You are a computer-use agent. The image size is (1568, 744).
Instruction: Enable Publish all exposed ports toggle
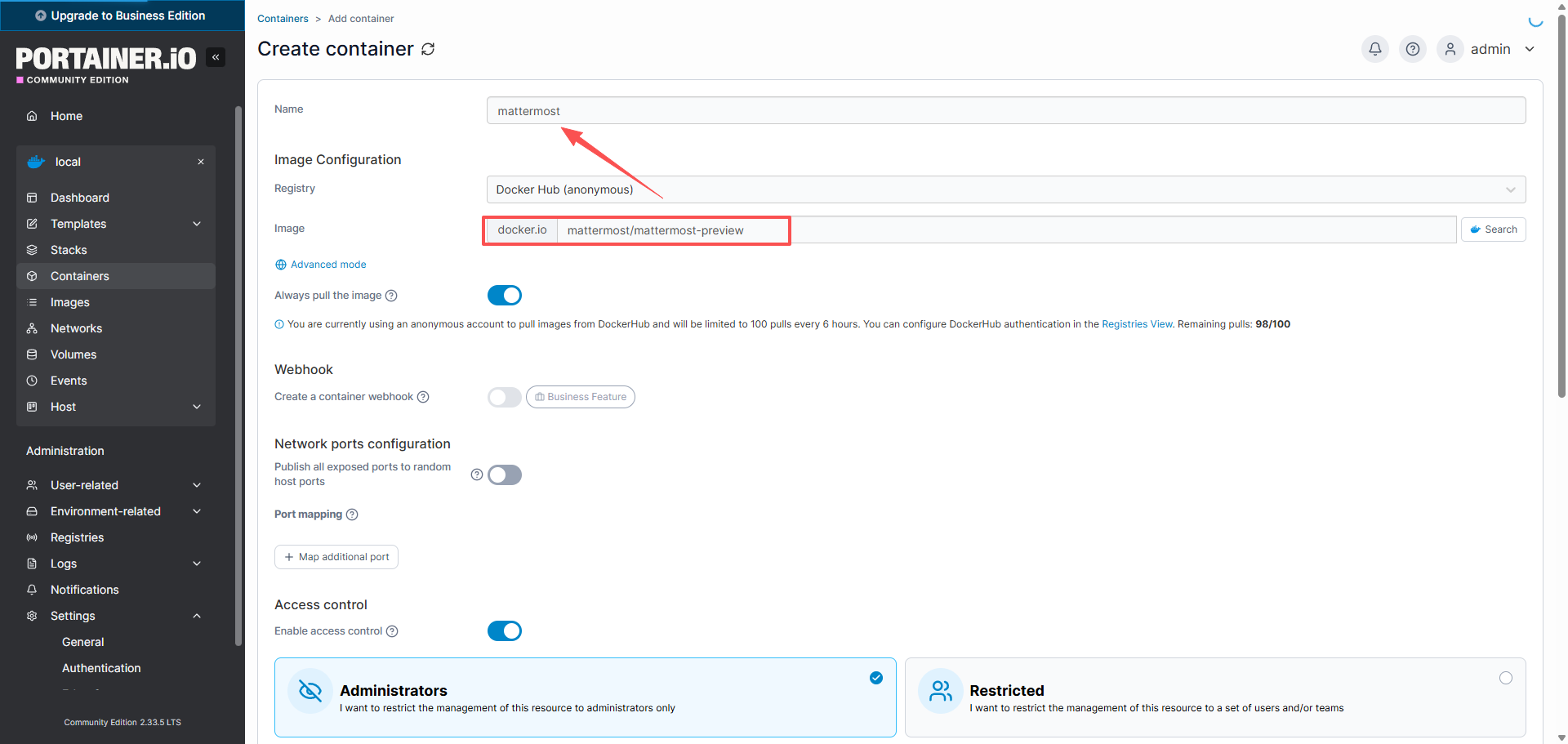click(505, 475)
